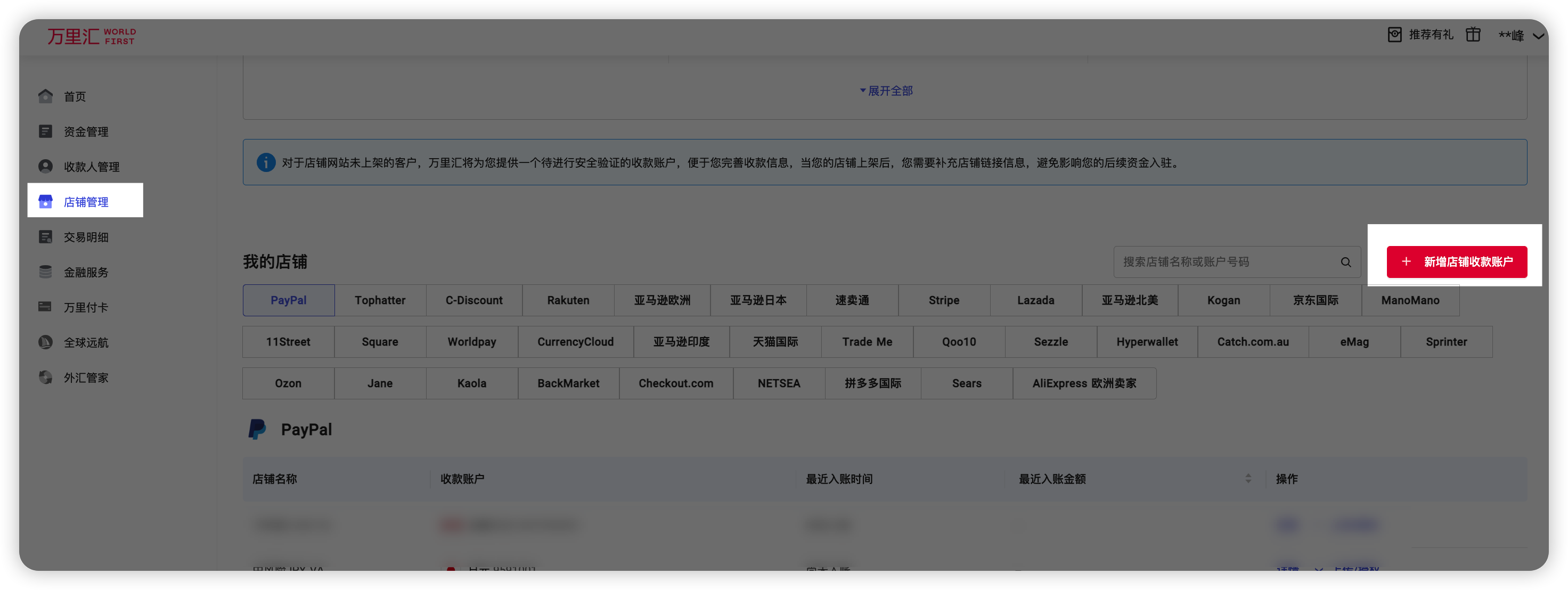Select the 亚马逊北美 store tab
This screenshot has height=590, width=1568.
[1129, 300]
